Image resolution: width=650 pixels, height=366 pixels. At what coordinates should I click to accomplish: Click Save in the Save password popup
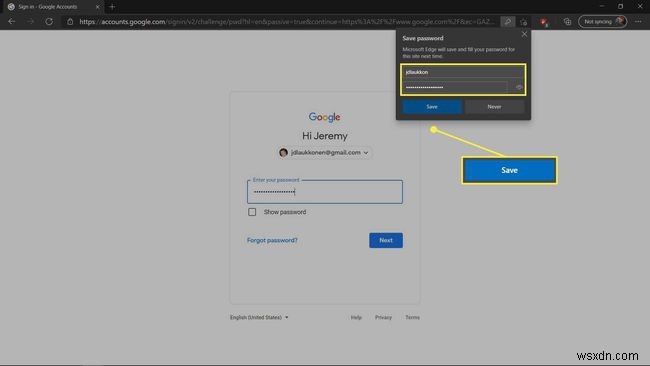pos(432,107)
